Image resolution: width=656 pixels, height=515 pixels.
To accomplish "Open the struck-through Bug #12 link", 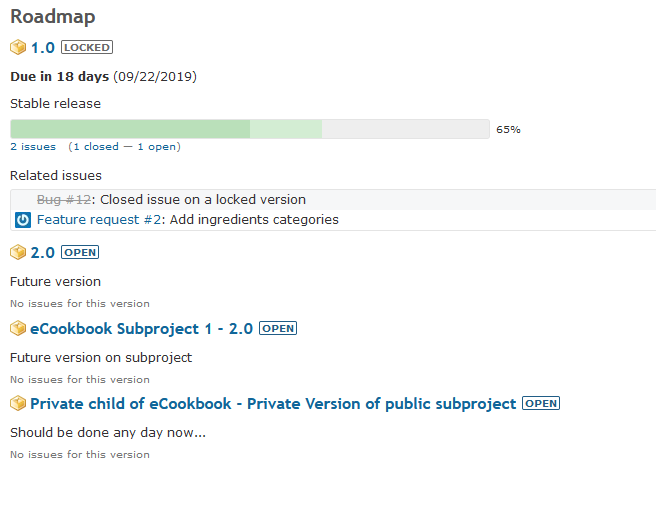I will point(64,200).
